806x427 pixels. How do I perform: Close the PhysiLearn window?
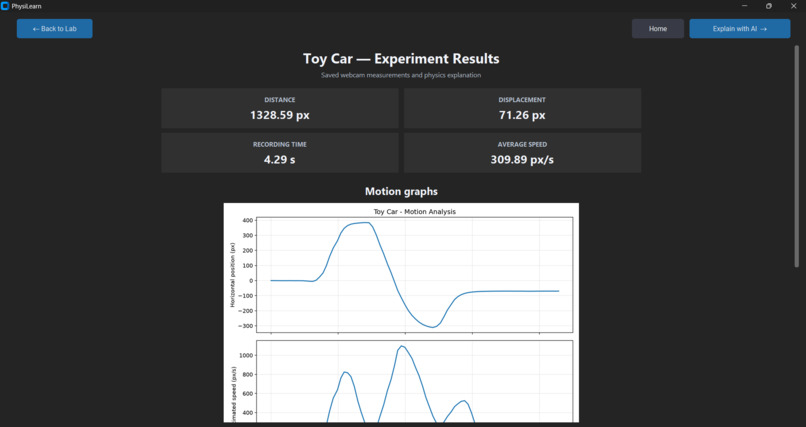click(x=793, y=6)
